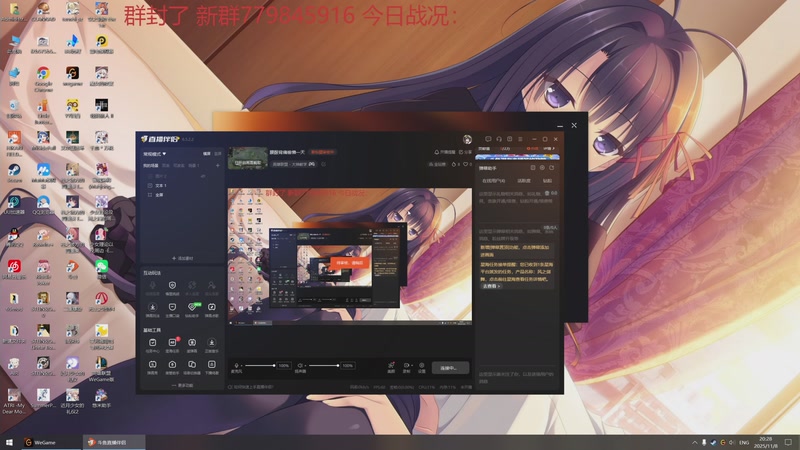Open the first icon in 基础工具 second row
The height and width of the screenshot is (450, 800).
(153, 367)
